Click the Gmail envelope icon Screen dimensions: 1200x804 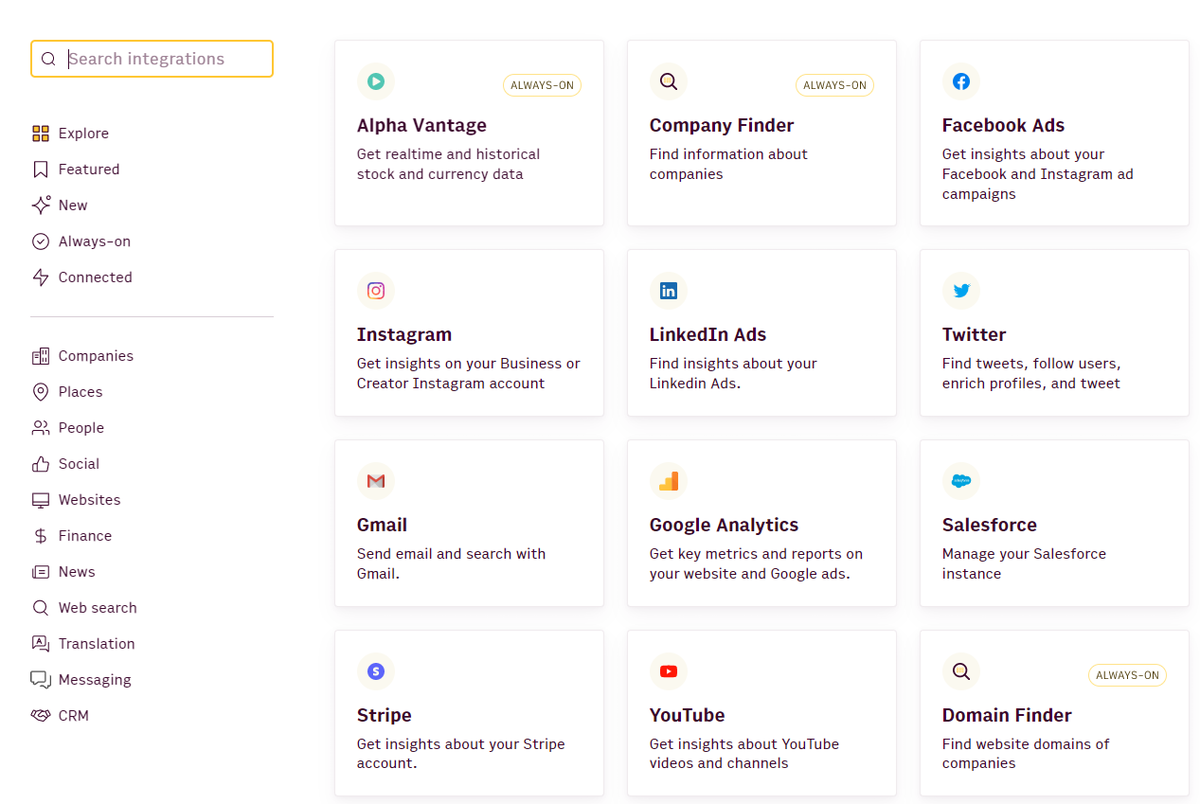(376, 481)
